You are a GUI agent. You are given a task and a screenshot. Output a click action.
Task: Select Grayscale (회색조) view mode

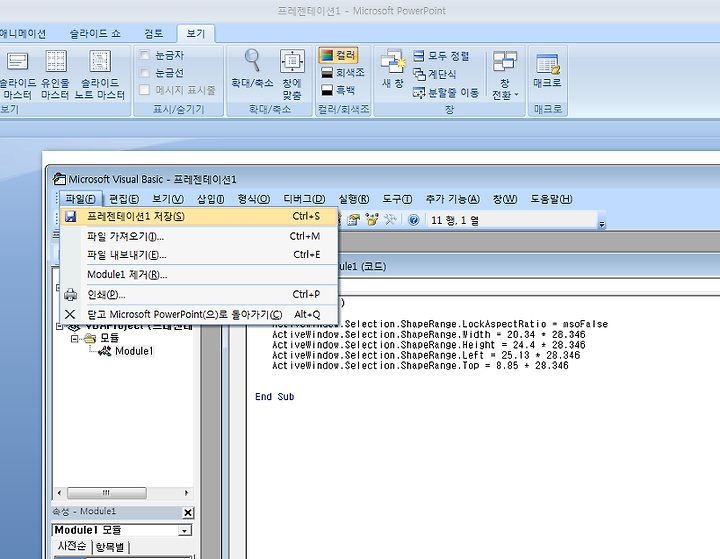point(343,73)
